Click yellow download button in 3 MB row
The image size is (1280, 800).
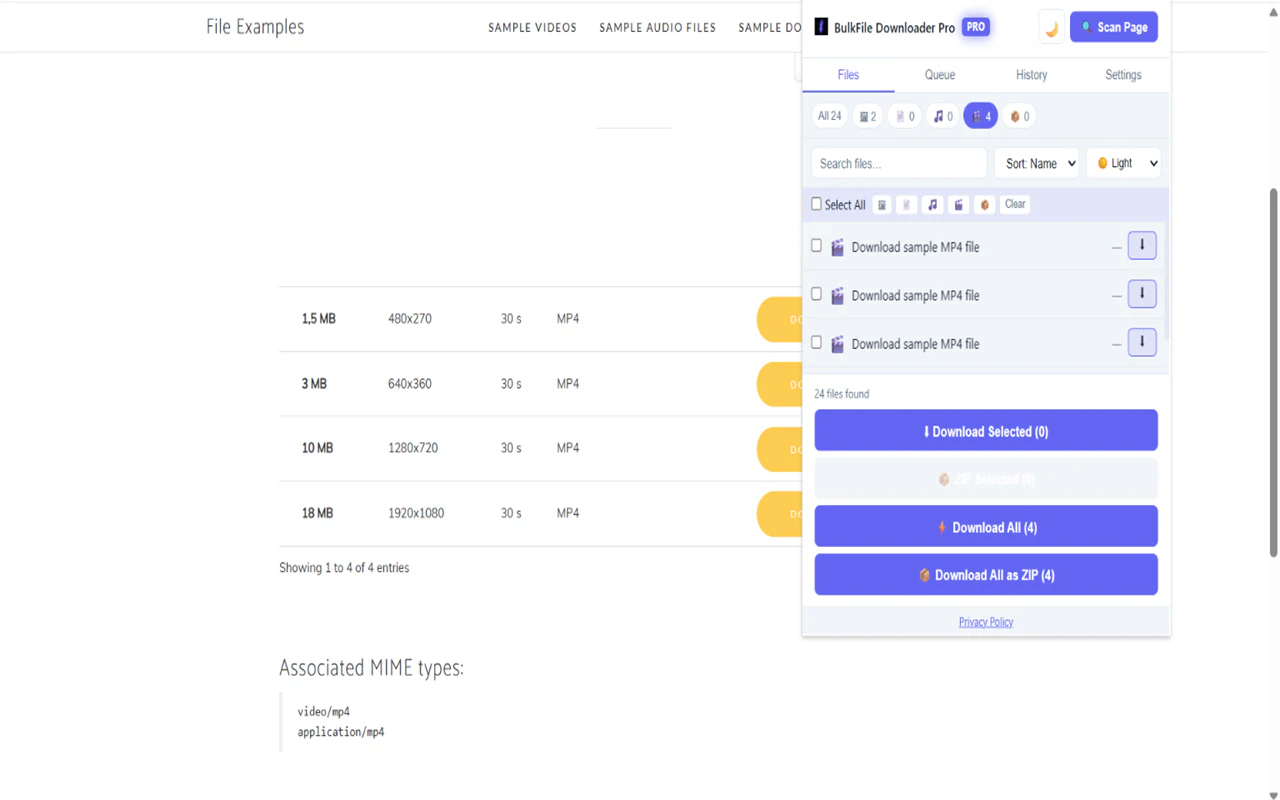(x=779, y=384)
